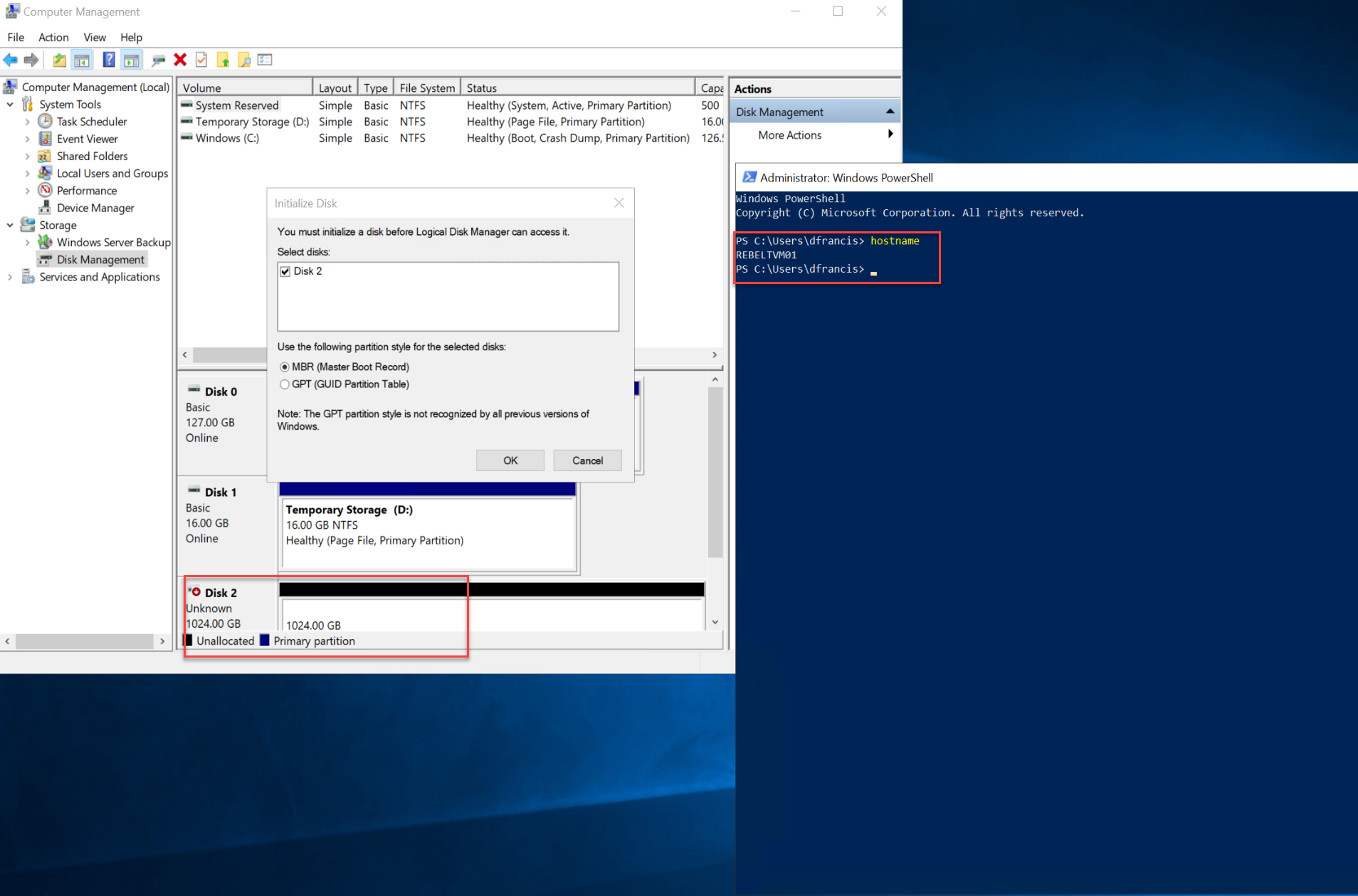Select Disk Management in the tree
Screen dimensions: 1358x896
(100, 260)
